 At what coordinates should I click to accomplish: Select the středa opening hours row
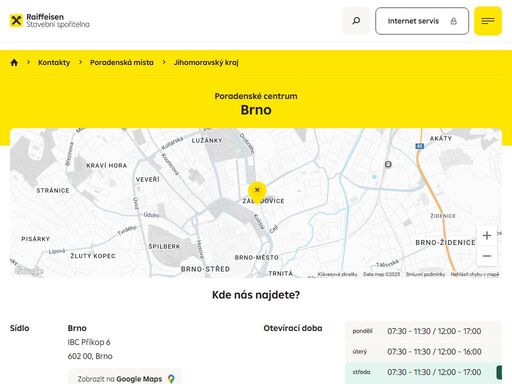423,372
